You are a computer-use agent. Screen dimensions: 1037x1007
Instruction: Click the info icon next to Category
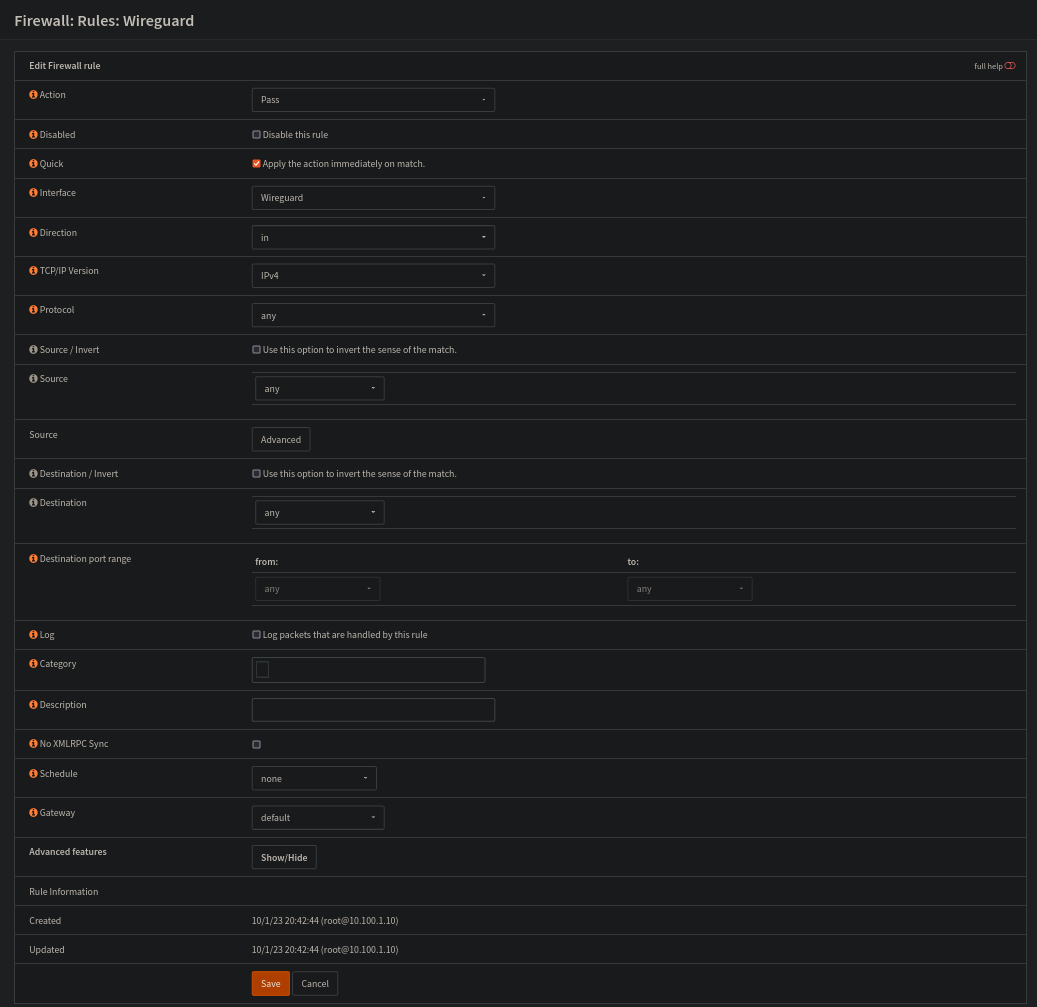coord(33,664)
